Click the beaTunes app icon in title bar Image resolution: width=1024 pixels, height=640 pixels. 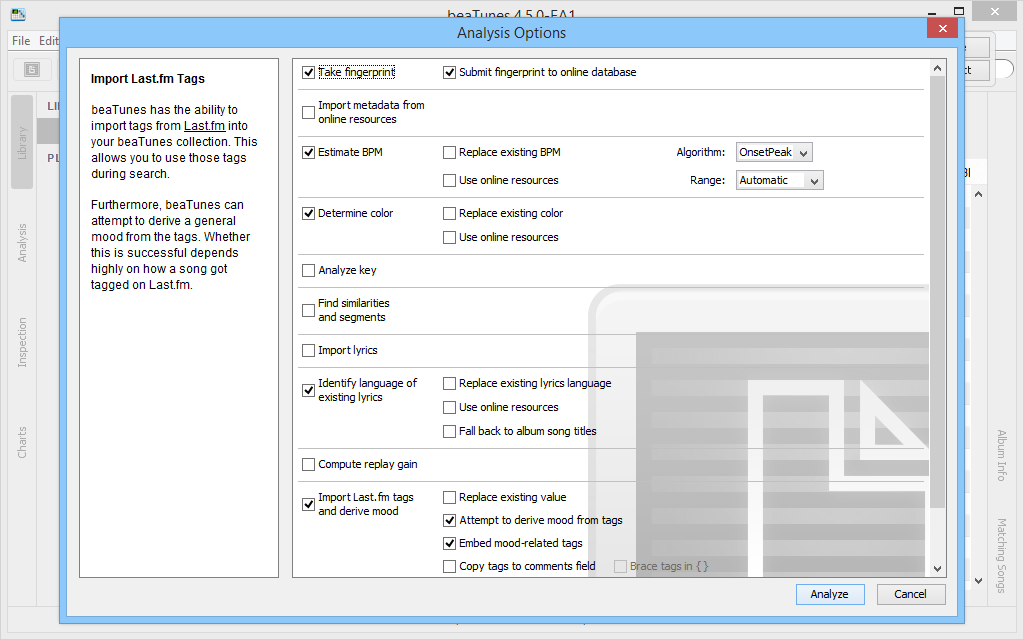pyautogui.click(x=18, y=13)
